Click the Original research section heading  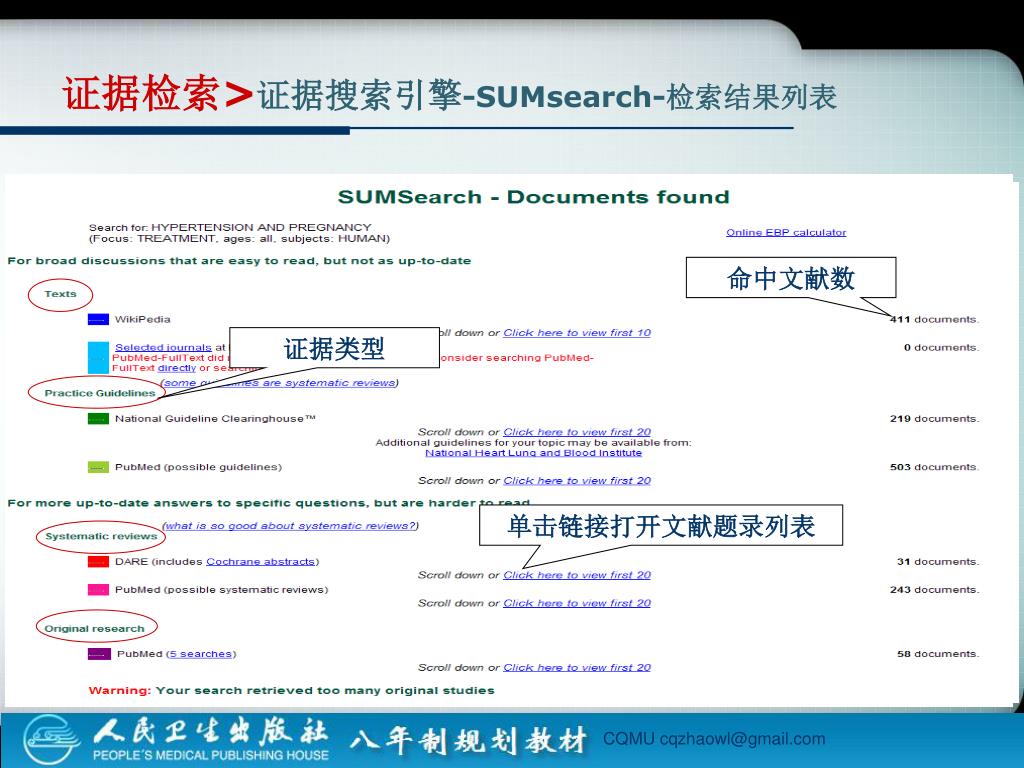point(94,629)
